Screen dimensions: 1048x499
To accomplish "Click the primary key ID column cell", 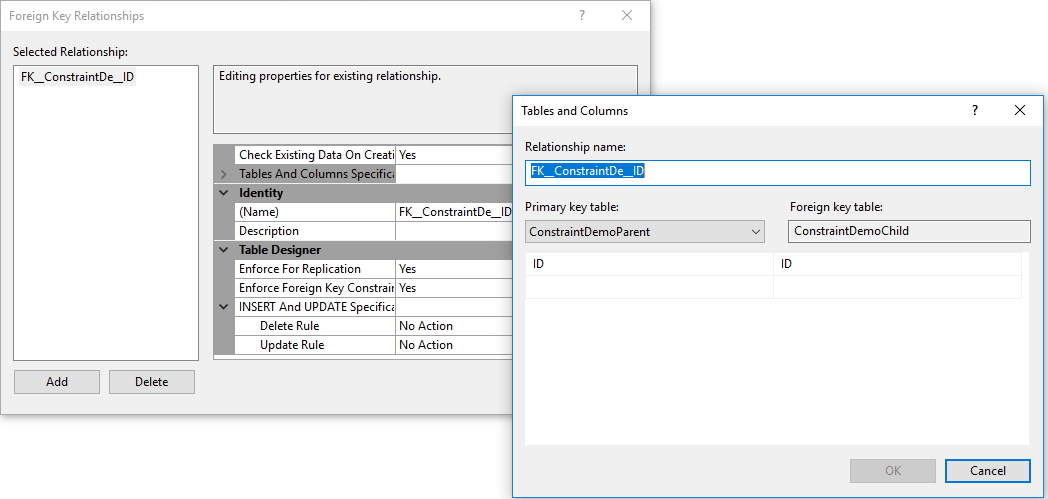I will click(649, 264).
